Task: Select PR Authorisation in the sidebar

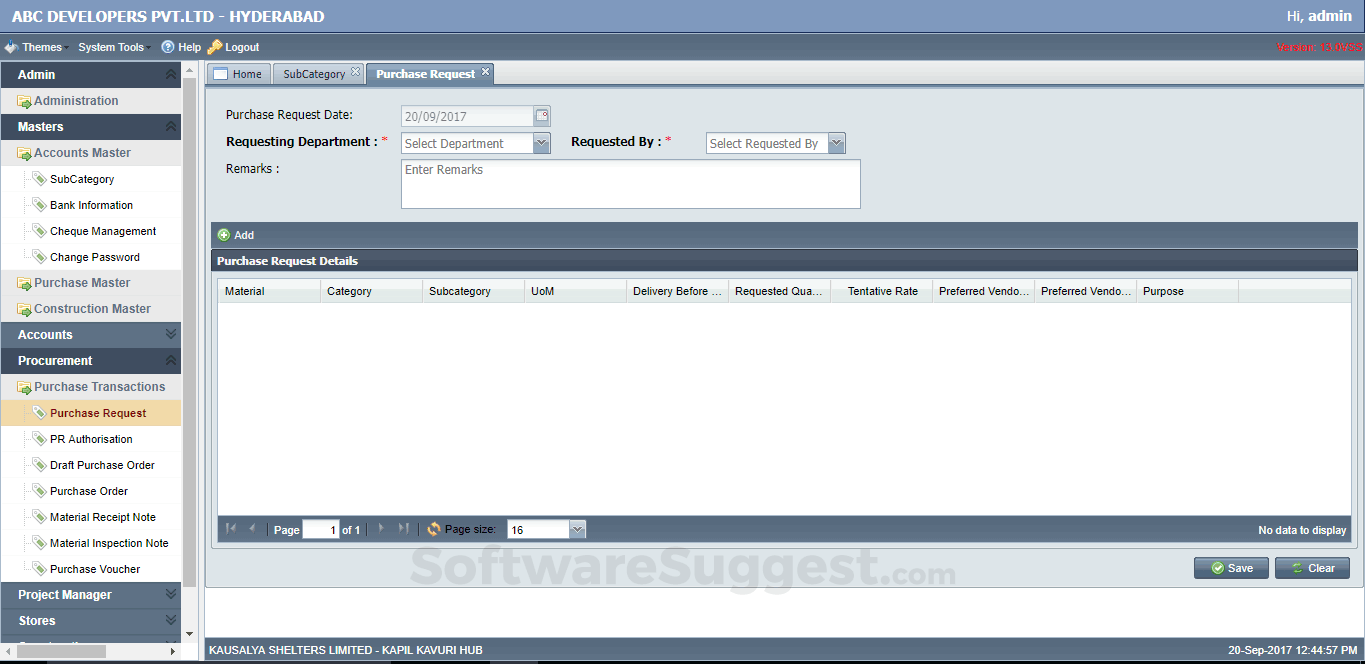Action: click(91, 439)
